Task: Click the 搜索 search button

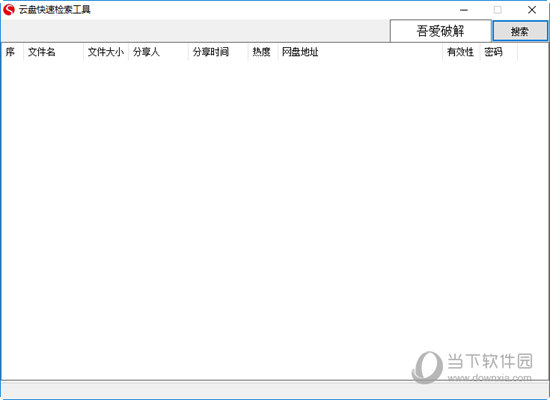Action: click(x=520, y=31)
